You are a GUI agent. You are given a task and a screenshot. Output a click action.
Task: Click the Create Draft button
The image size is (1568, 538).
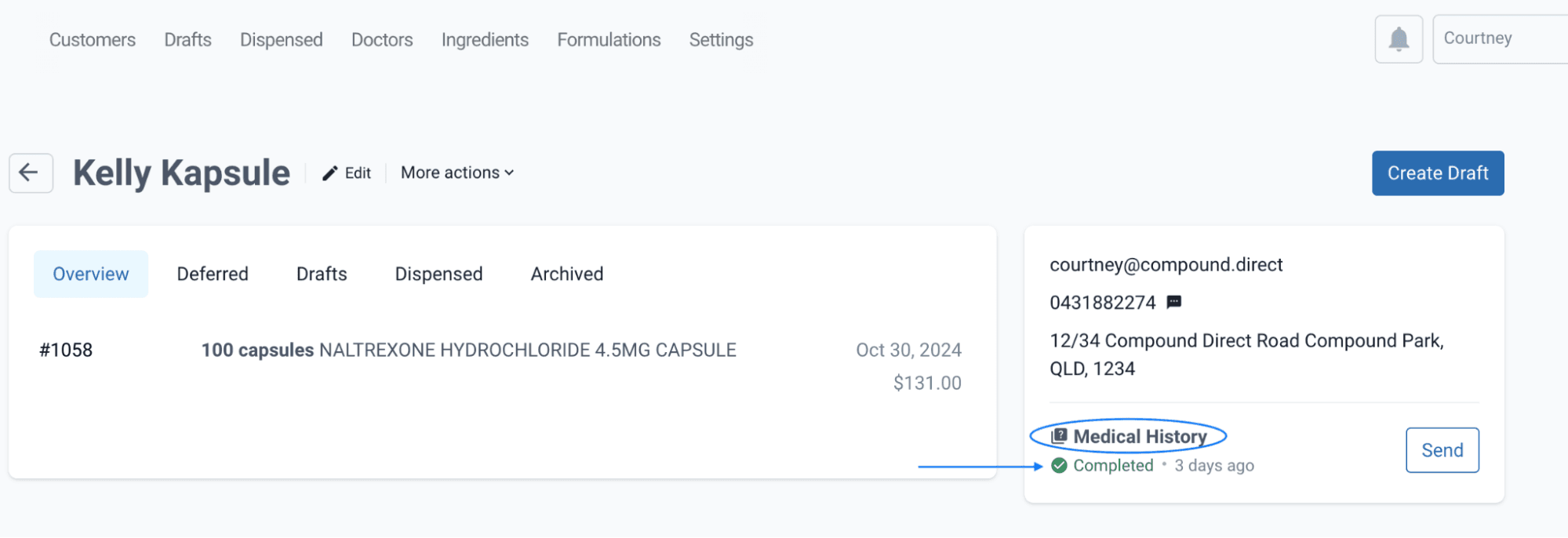click(x=1438, y=173)
